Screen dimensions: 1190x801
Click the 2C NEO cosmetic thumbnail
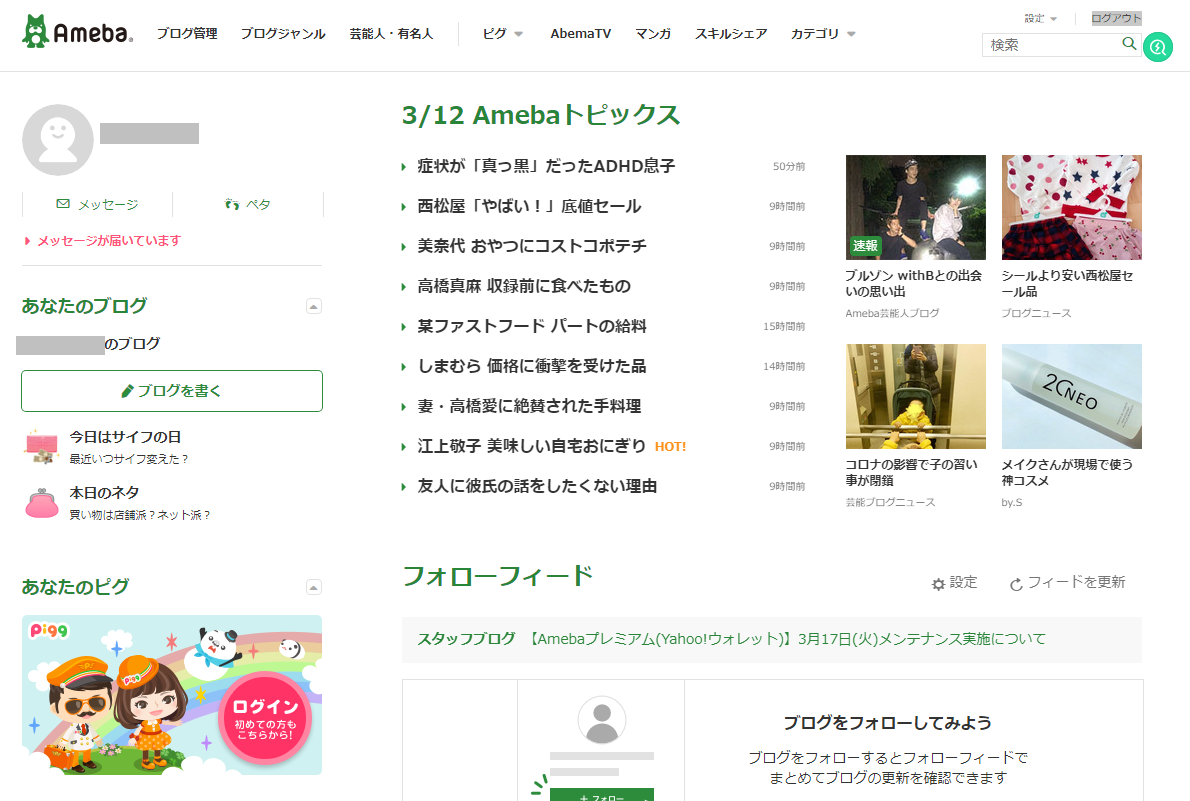[x=1072, y=396]
